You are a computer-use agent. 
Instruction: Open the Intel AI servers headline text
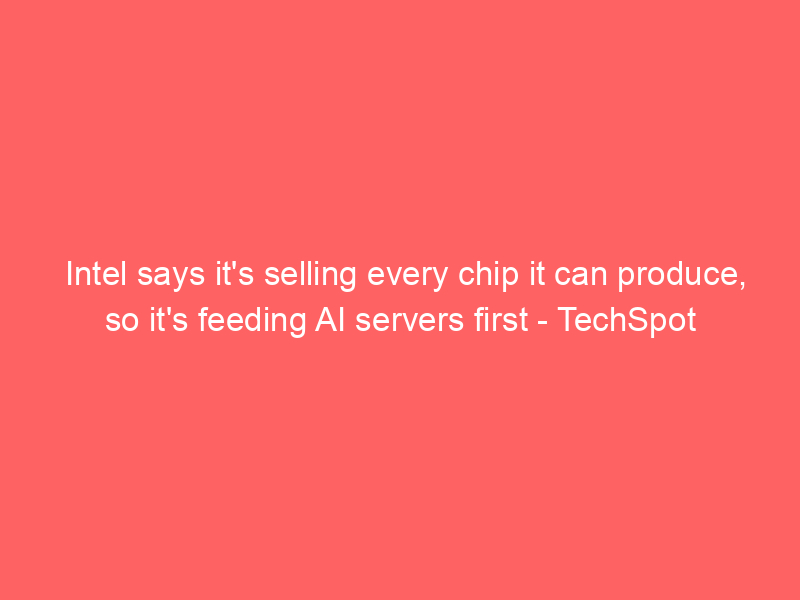point(406,297)
